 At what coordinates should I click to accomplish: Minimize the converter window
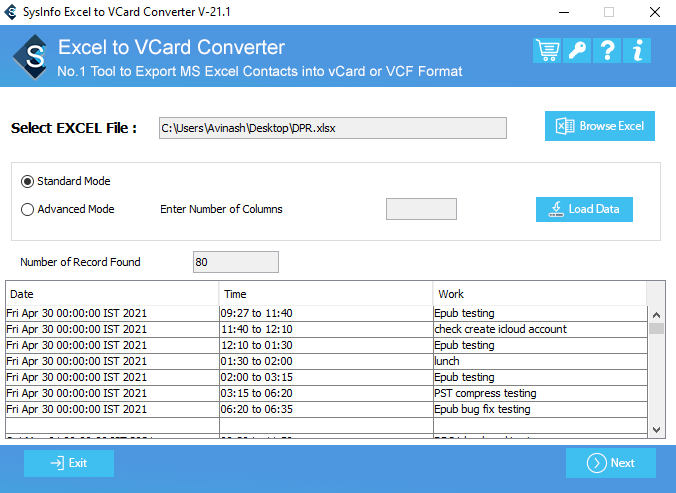[x=564, y=12]
